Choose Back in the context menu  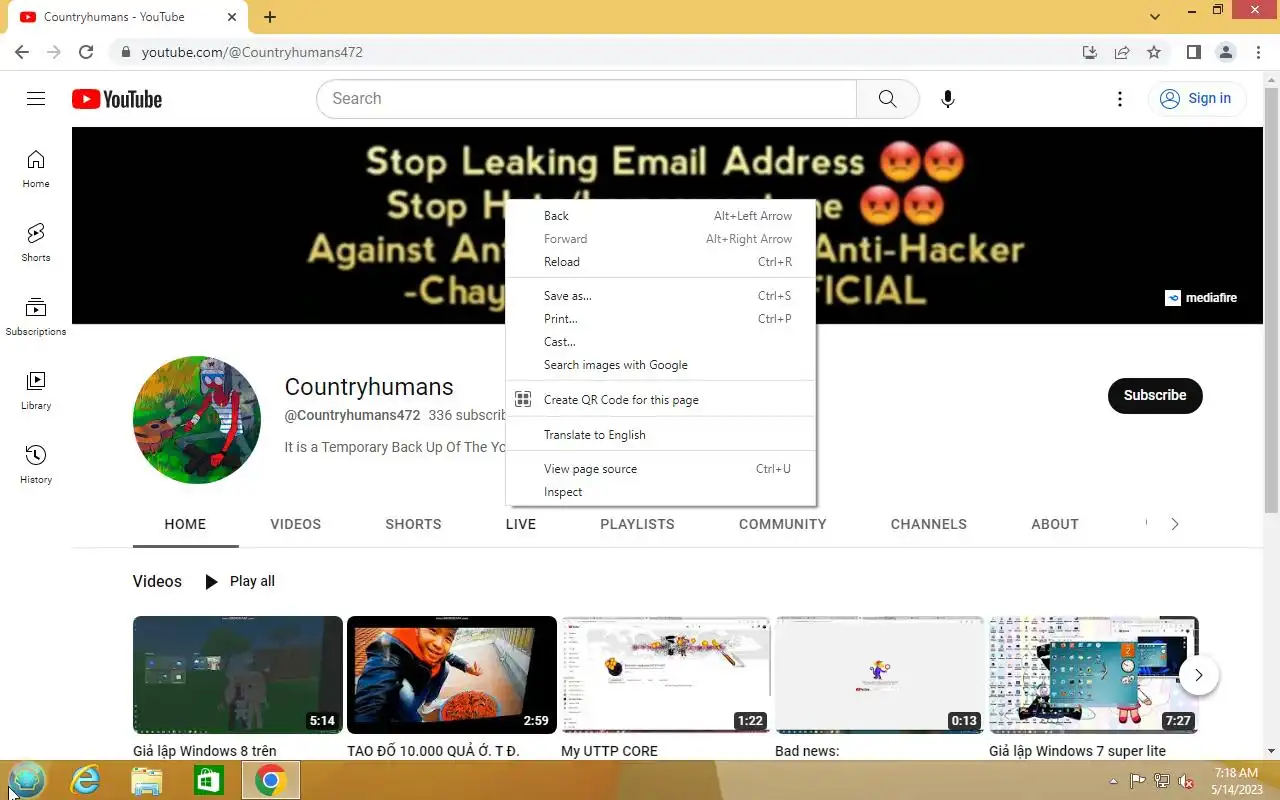(x=661, y=216)
